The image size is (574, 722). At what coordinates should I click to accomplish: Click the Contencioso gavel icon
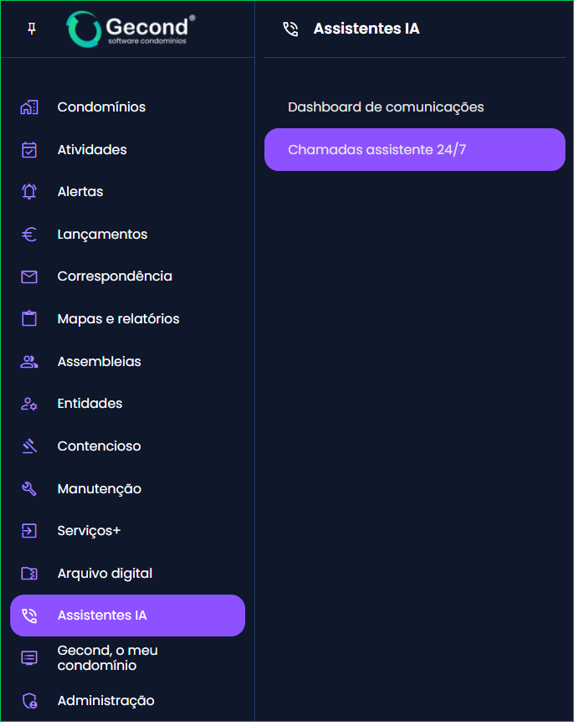tap(29, 446)
